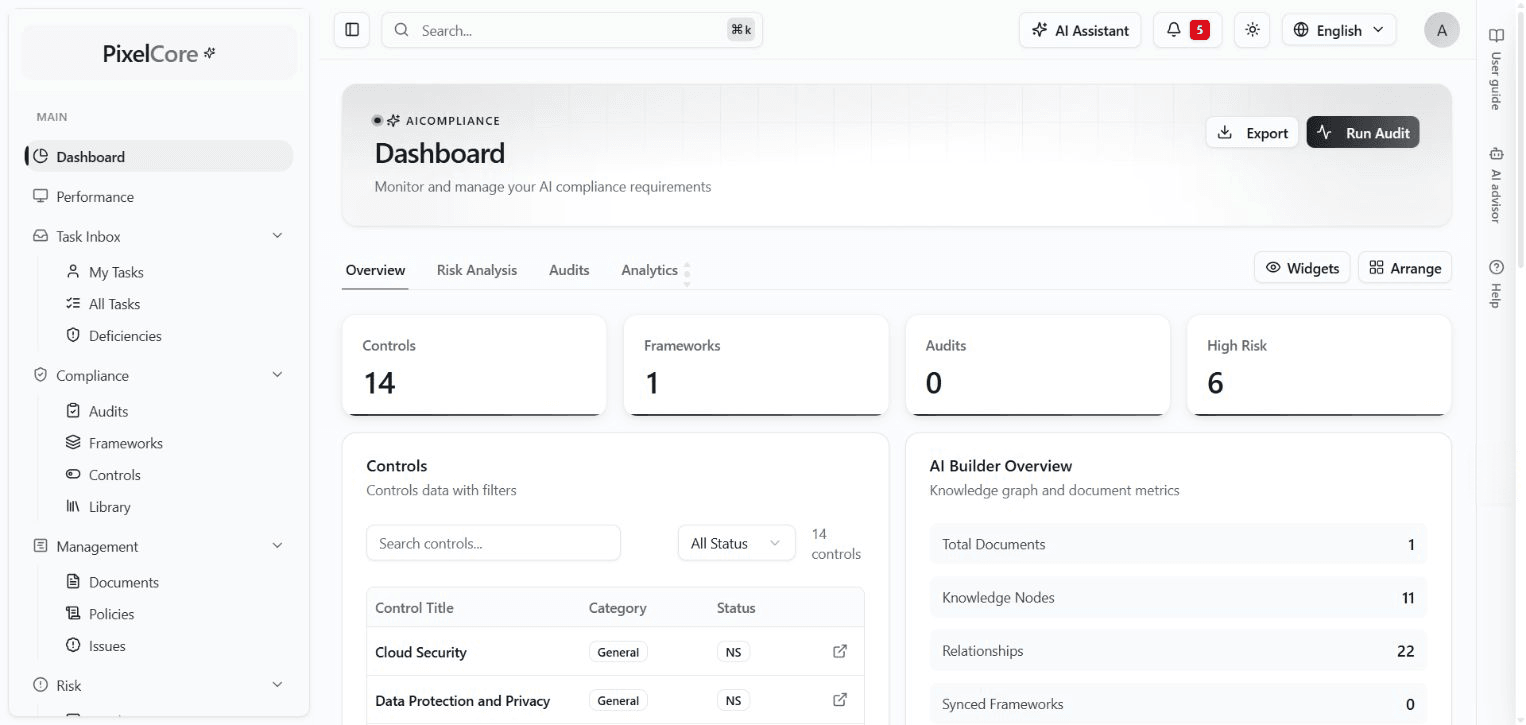This screenshot has height=725, width=1526.
Task: Open the AI Assistant
Action: coord(1080,30)
